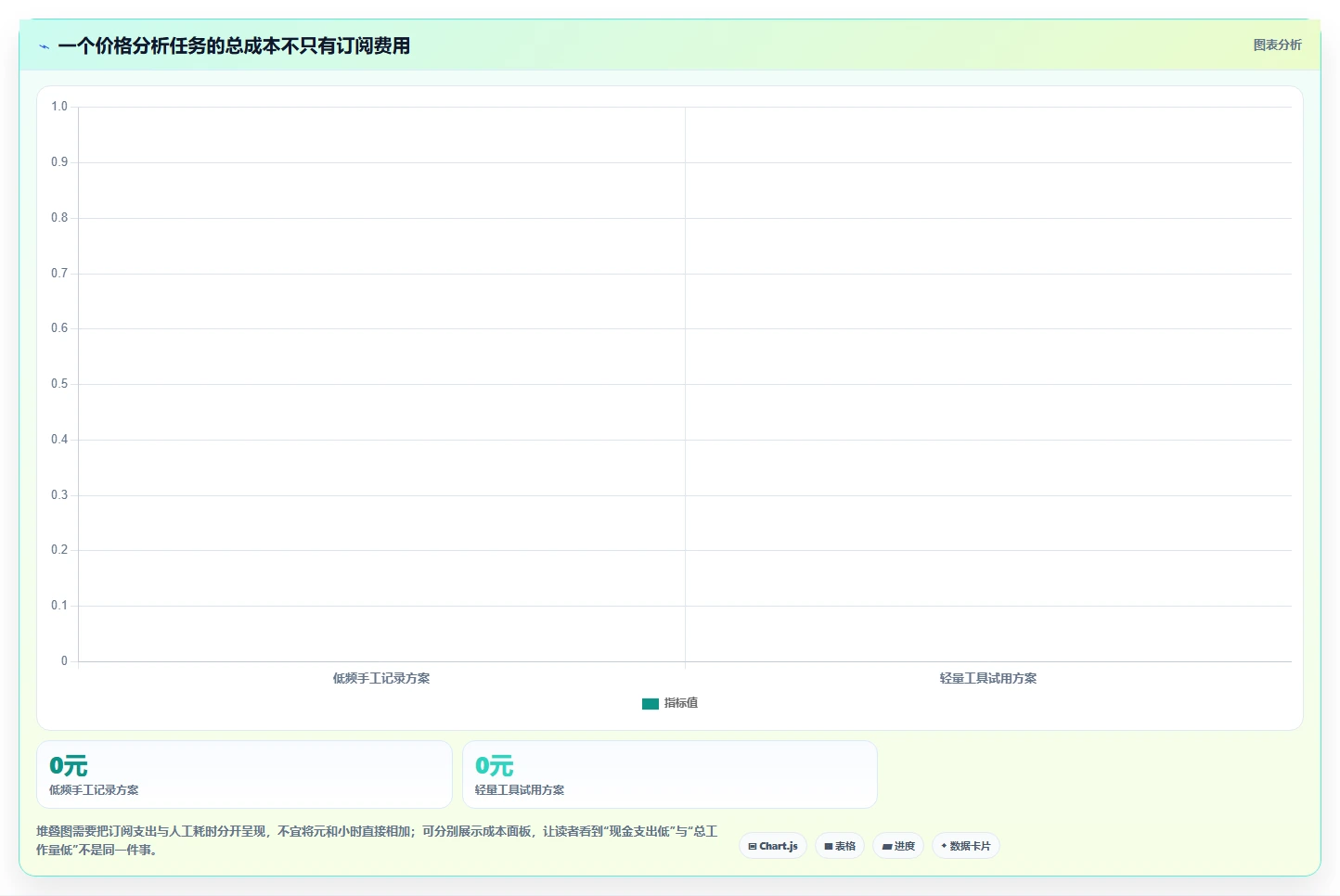Click the chart title about 总成本
The image size is (1340, 896).
click(234, 45)
